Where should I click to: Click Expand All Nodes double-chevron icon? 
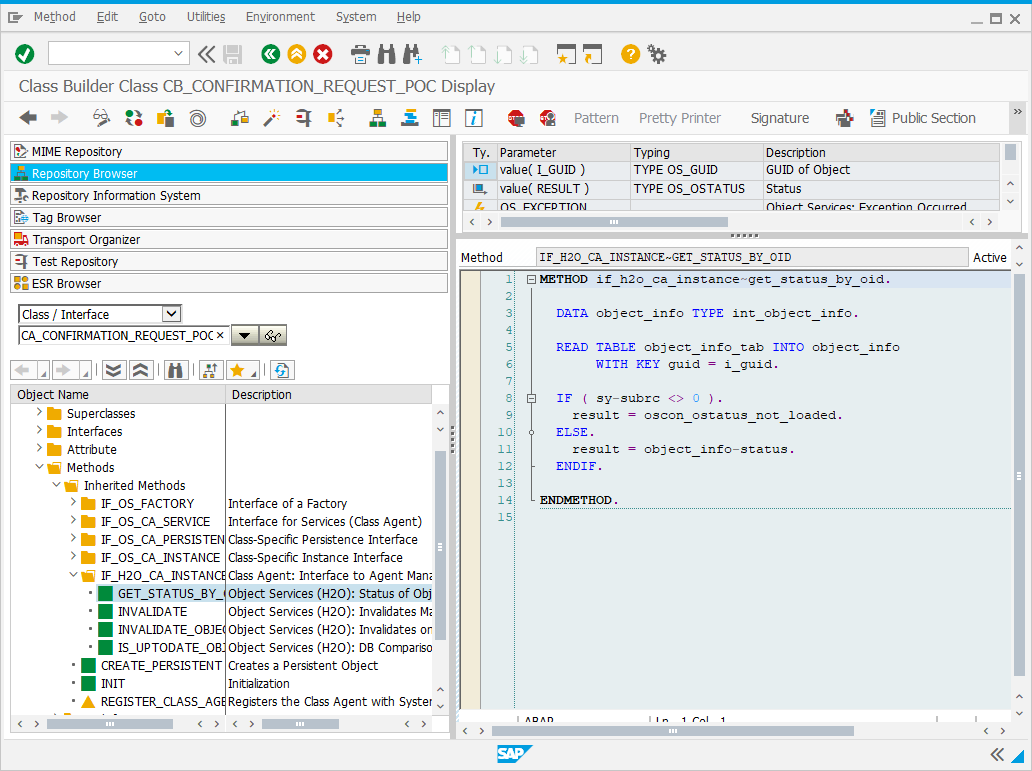[114, 371]
